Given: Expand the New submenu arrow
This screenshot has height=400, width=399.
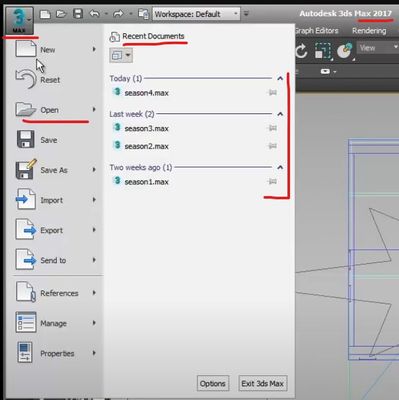Looking at the screenshot, I should pyautogui.click(x=94, y=49).
